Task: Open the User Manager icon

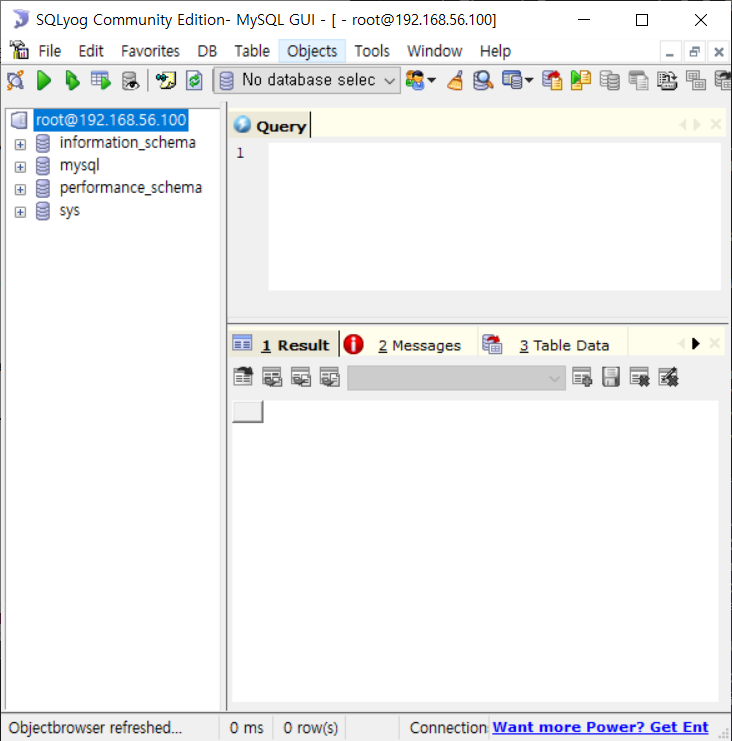Action: pyautogui.click(x=415, y=80)
